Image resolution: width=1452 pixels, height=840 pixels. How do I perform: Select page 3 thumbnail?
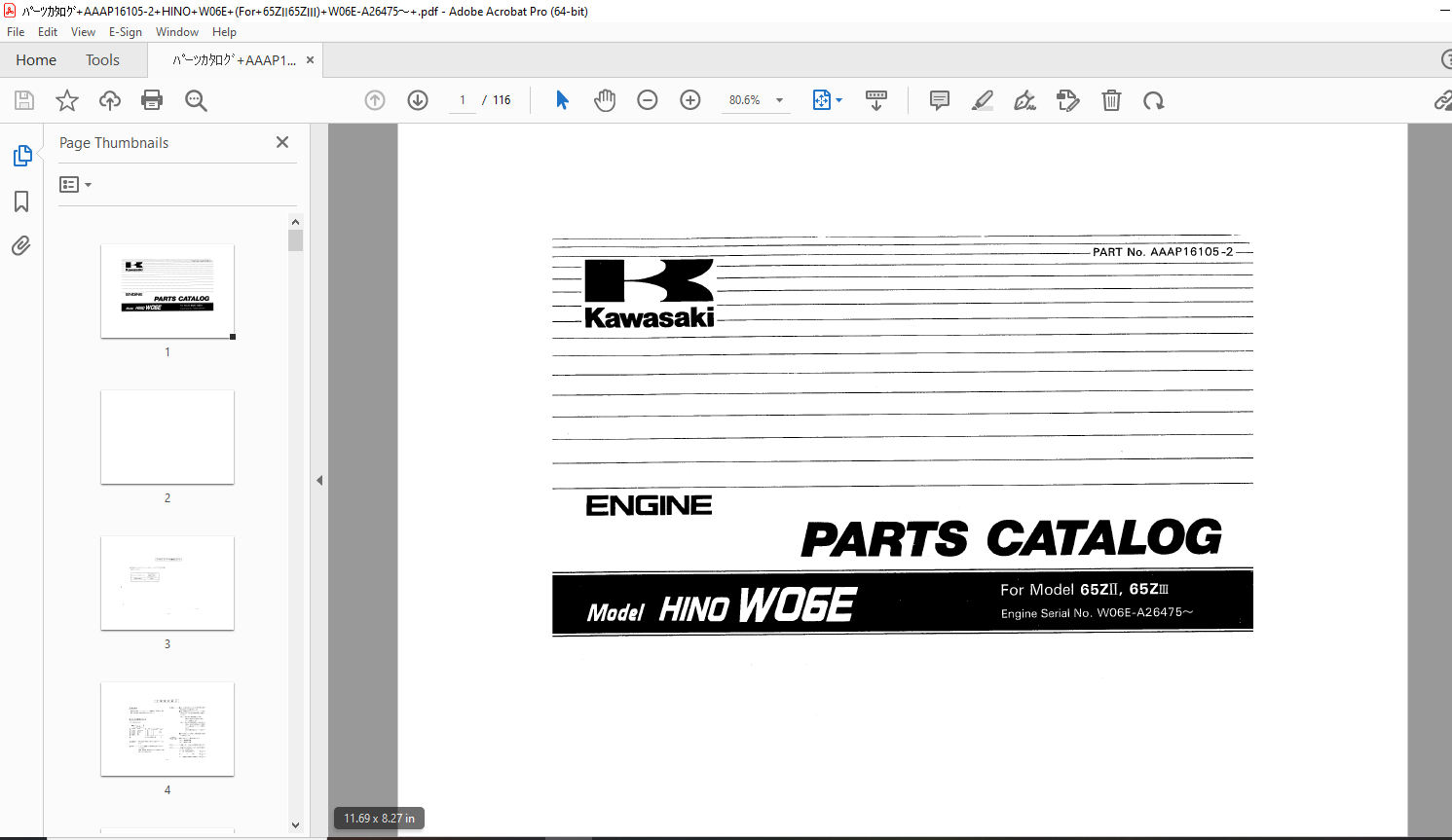(x=168, y=583)
